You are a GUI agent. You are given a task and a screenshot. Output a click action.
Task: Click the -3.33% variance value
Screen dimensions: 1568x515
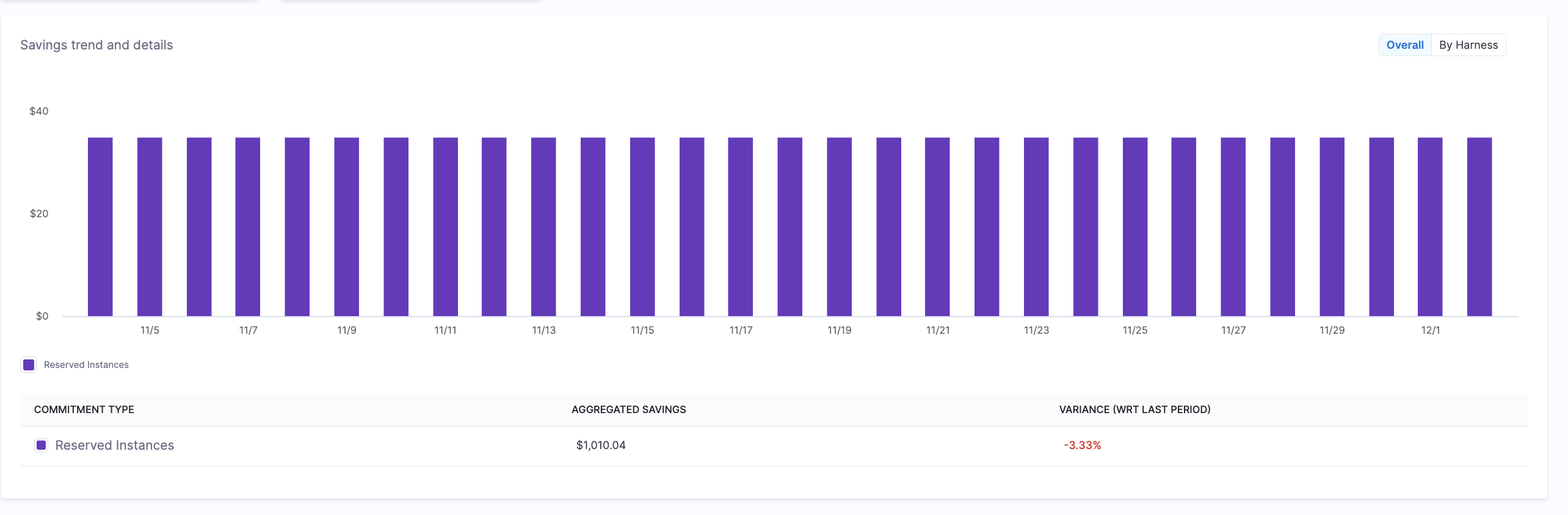click(1082, 445)
